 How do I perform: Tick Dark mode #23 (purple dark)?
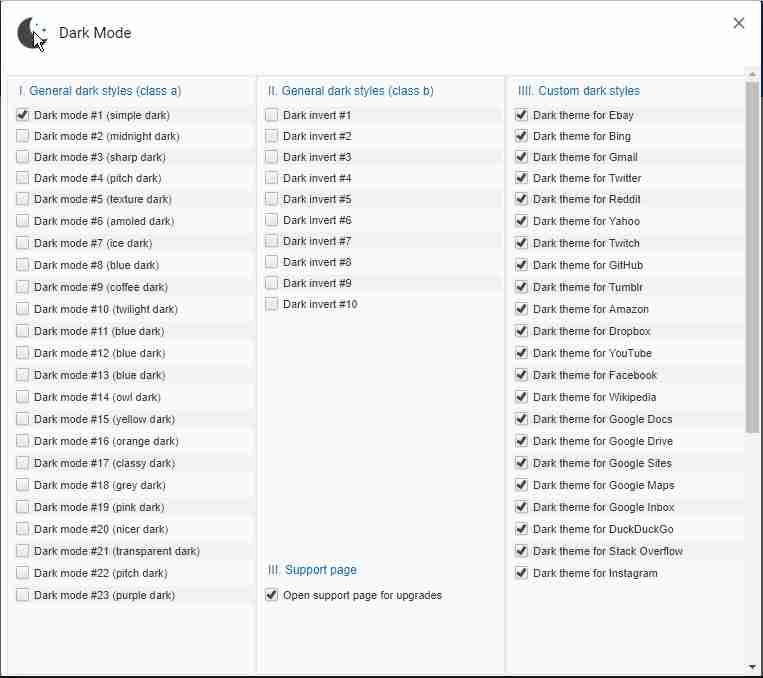click(22, 595)
